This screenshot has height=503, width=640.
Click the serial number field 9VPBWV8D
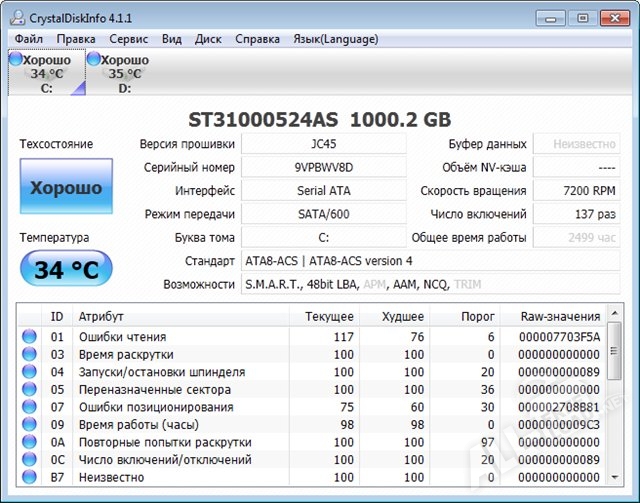[x=324, y=167]
